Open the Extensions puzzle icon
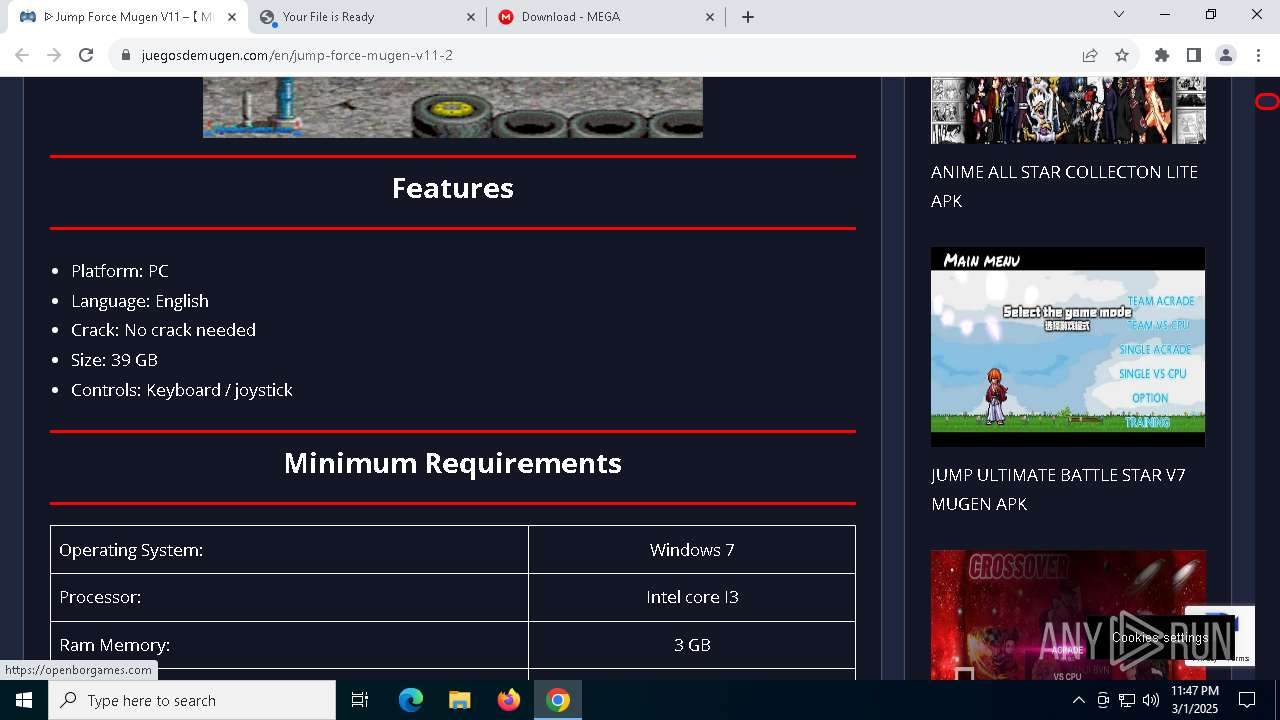 pos(1162,55)
